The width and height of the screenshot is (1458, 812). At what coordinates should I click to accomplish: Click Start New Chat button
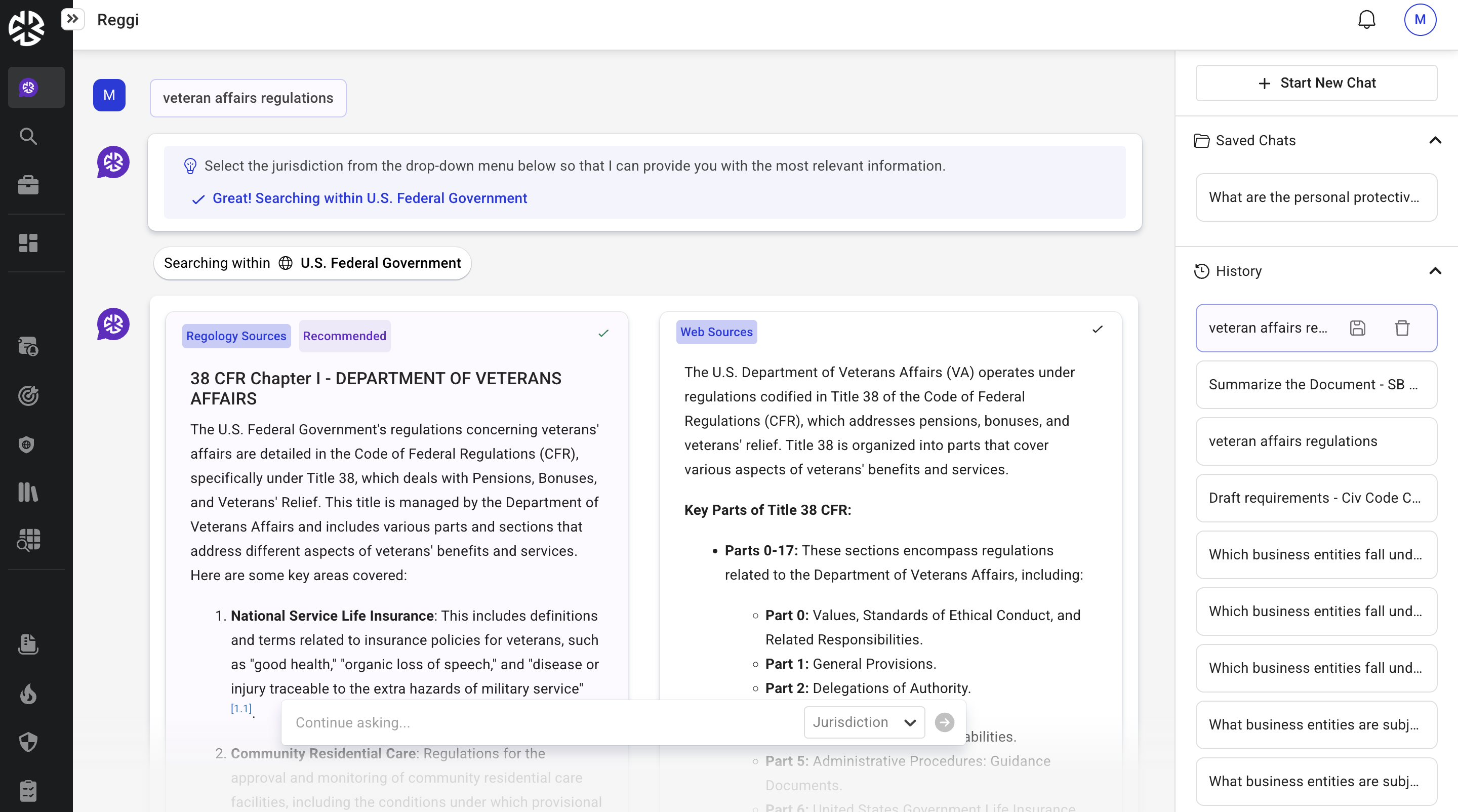[1316, 83]
